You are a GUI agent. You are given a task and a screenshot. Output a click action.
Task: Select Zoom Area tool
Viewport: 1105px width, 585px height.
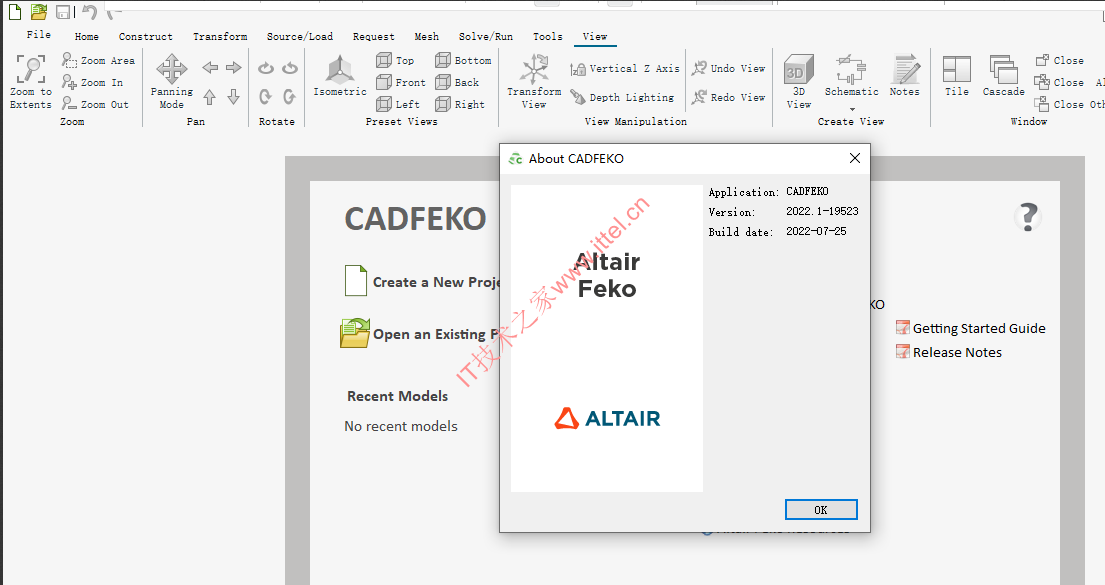[98, 61]
